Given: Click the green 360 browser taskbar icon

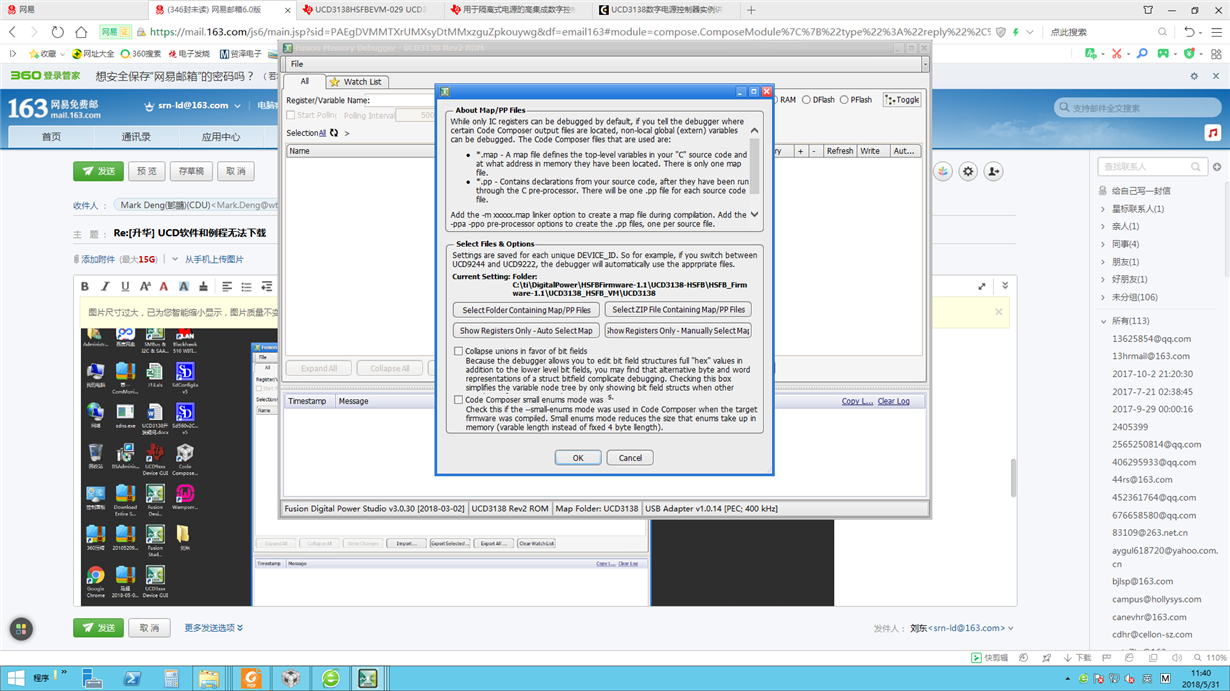Looking at the screenshot, I should (x=330, y=678).
